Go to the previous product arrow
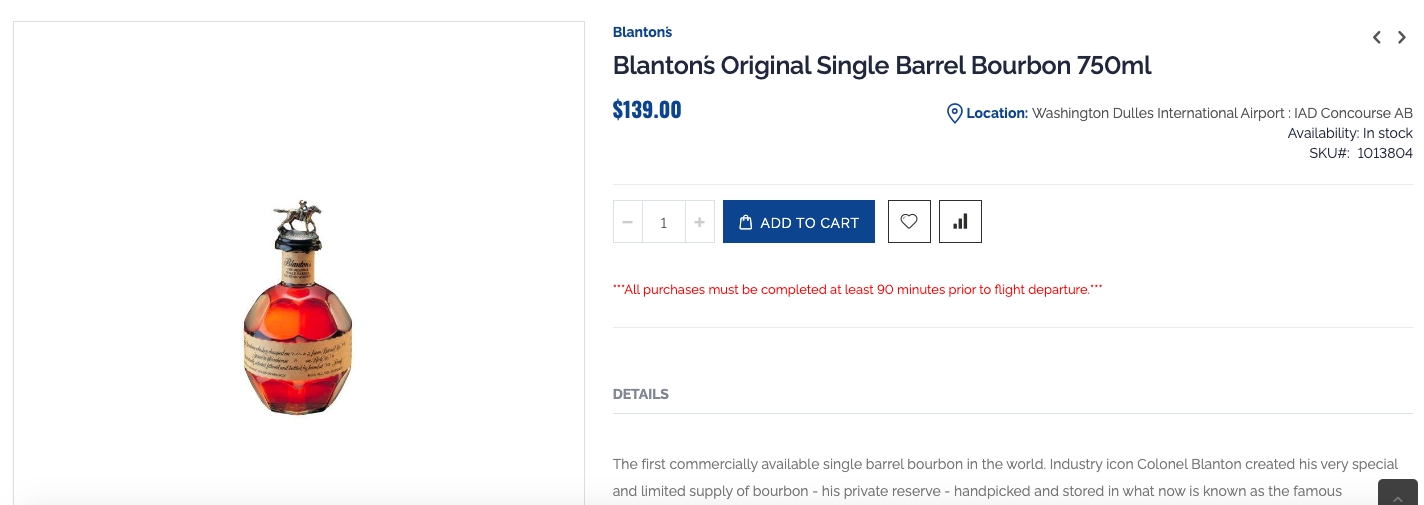Viewport: 1424px width, 505px height. (1377, 38)
